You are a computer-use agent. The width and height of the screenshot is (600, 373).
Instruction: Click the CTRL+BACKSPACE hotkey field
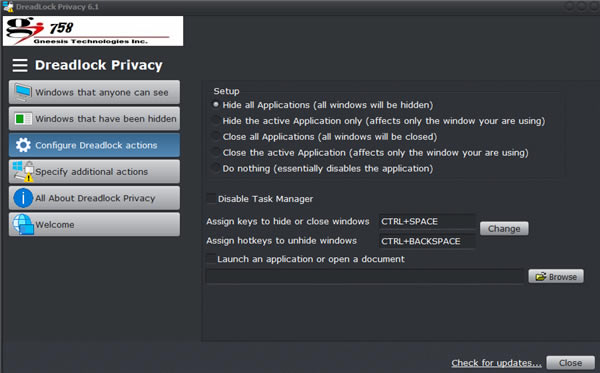point(427,241)
